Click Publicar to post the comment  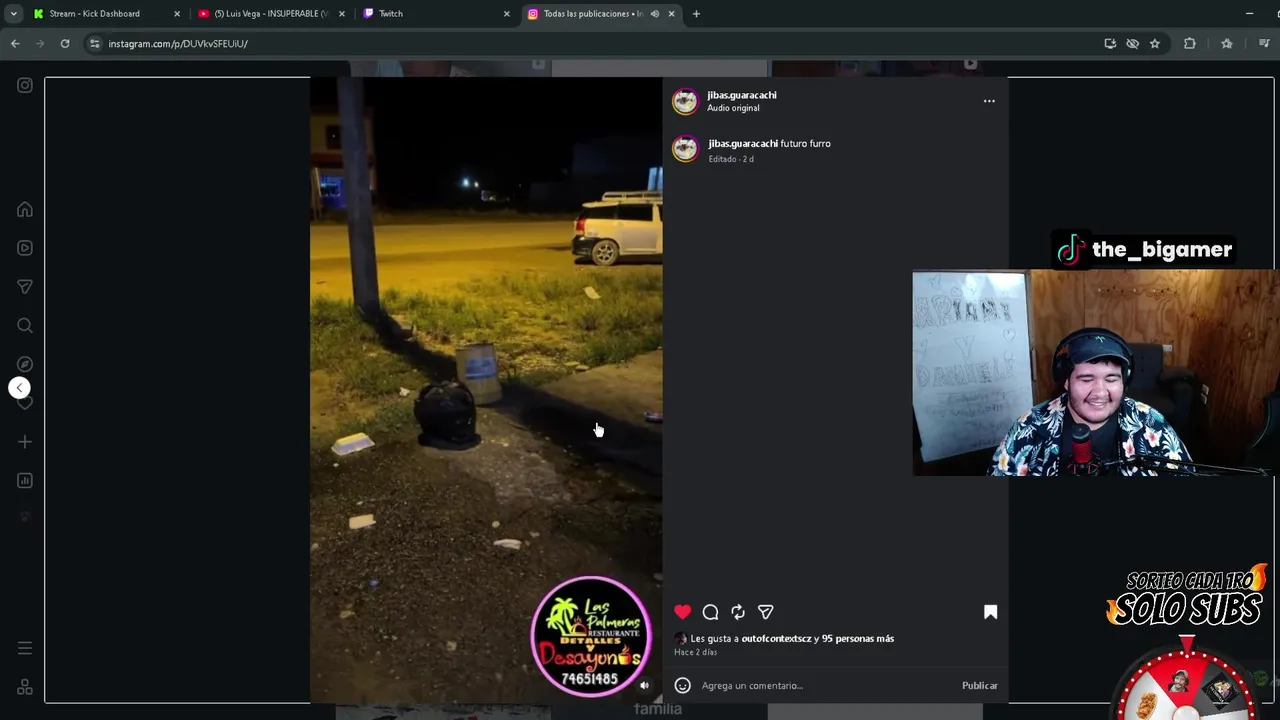979,685
